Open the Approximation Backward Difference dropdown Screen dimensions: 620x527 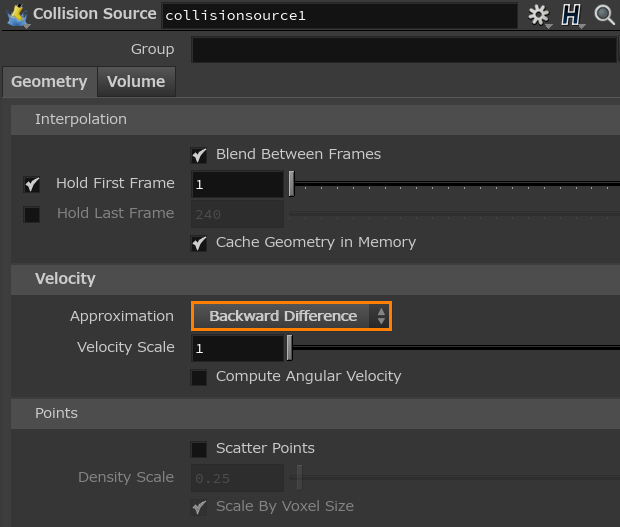coord(291,316)
